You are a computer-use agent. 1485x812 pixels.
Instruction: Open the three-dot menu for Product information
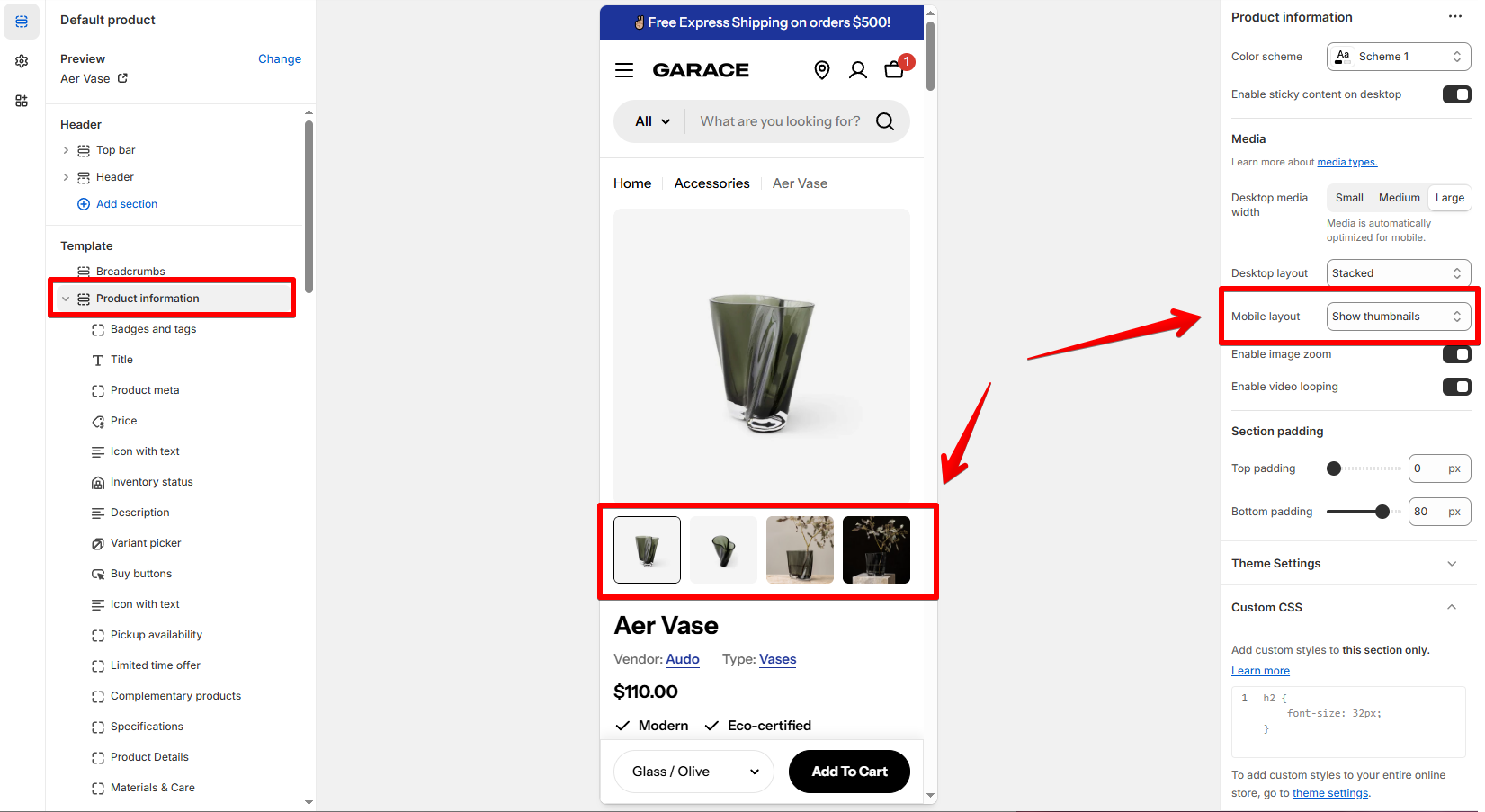coord(1454,17)
